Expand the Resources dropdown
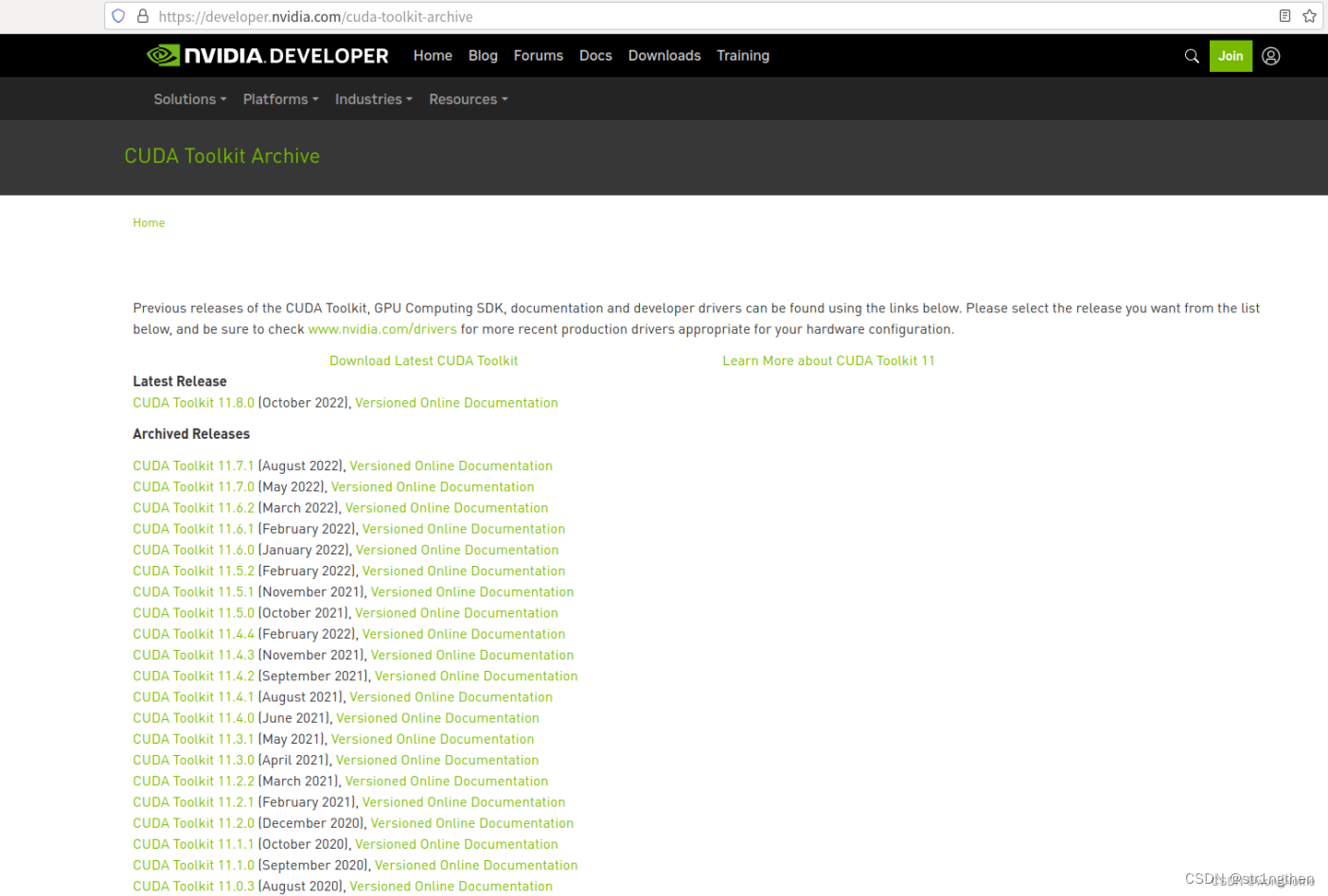The image size is (1328, 896). click(469, 99)
